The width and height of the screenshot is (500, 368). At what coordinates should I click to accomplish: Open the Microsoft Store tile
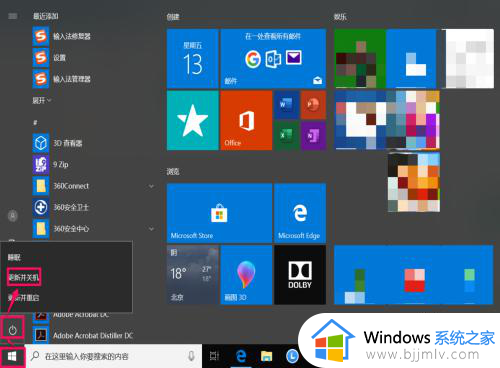[x=219, y=213]
